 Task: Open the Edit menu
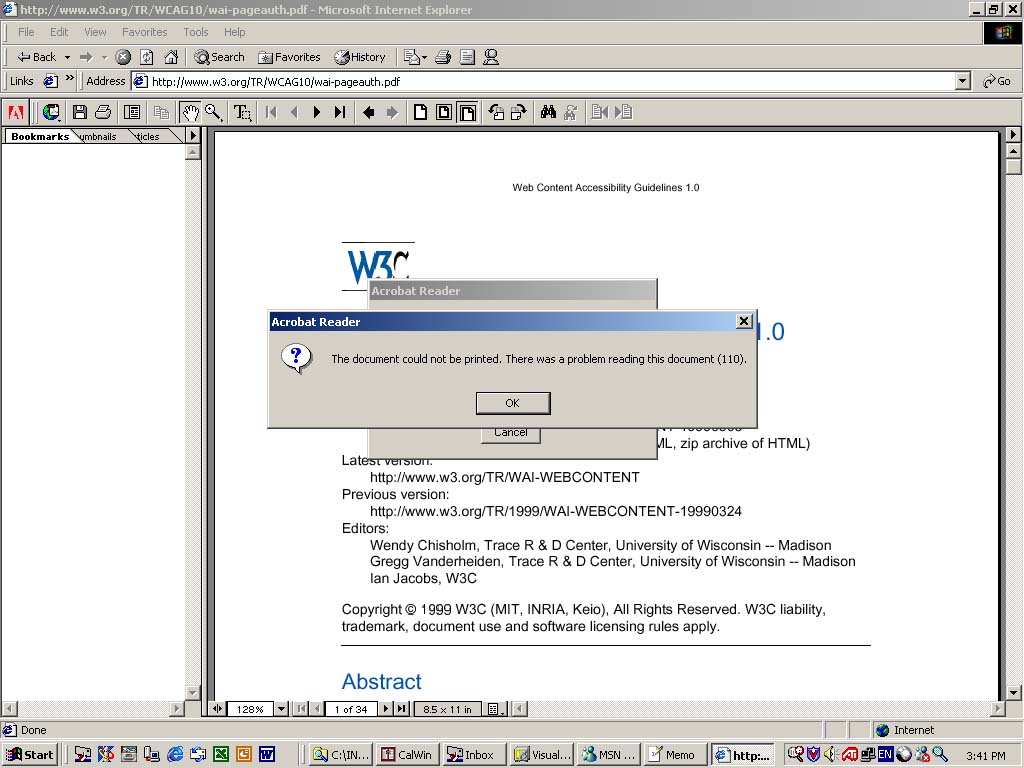point(59,32)
